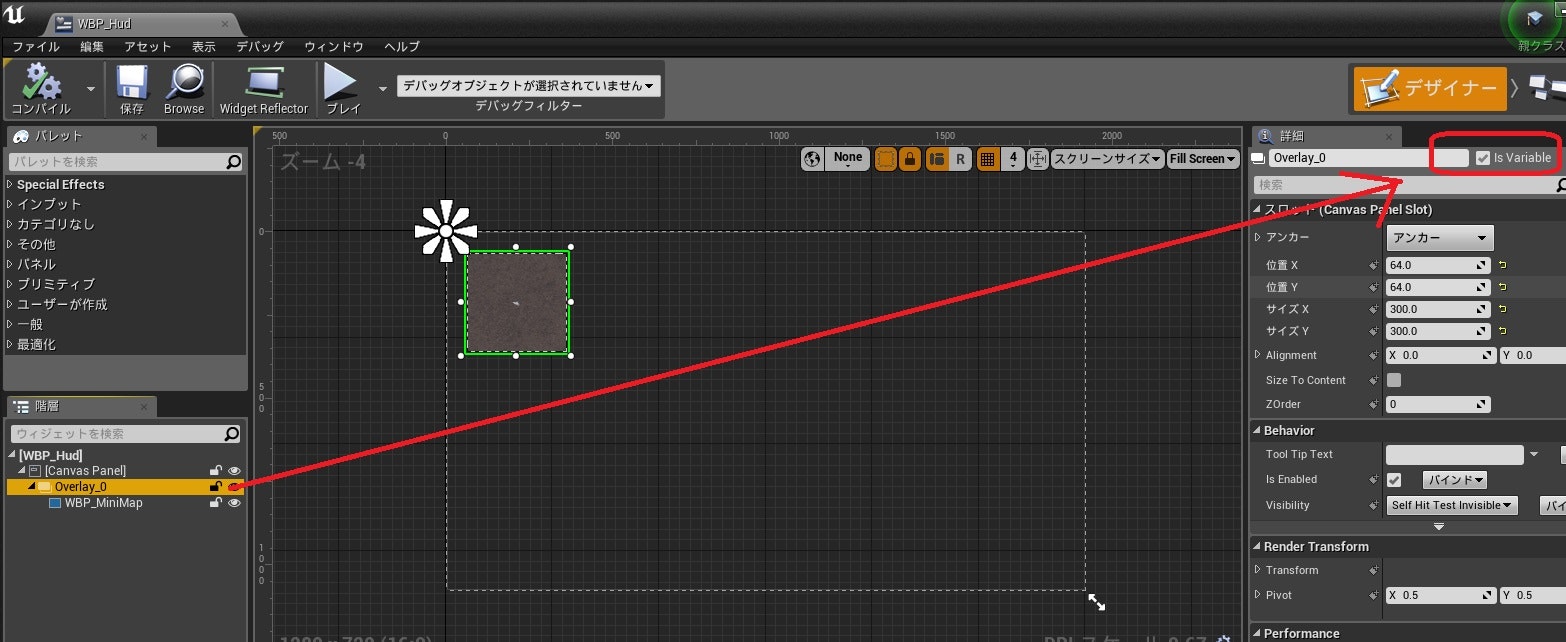Viewport: 1566px width, 642px height.
Task: Toggle visibility eye of Canvas Panel
Action: tap(235, 471)
